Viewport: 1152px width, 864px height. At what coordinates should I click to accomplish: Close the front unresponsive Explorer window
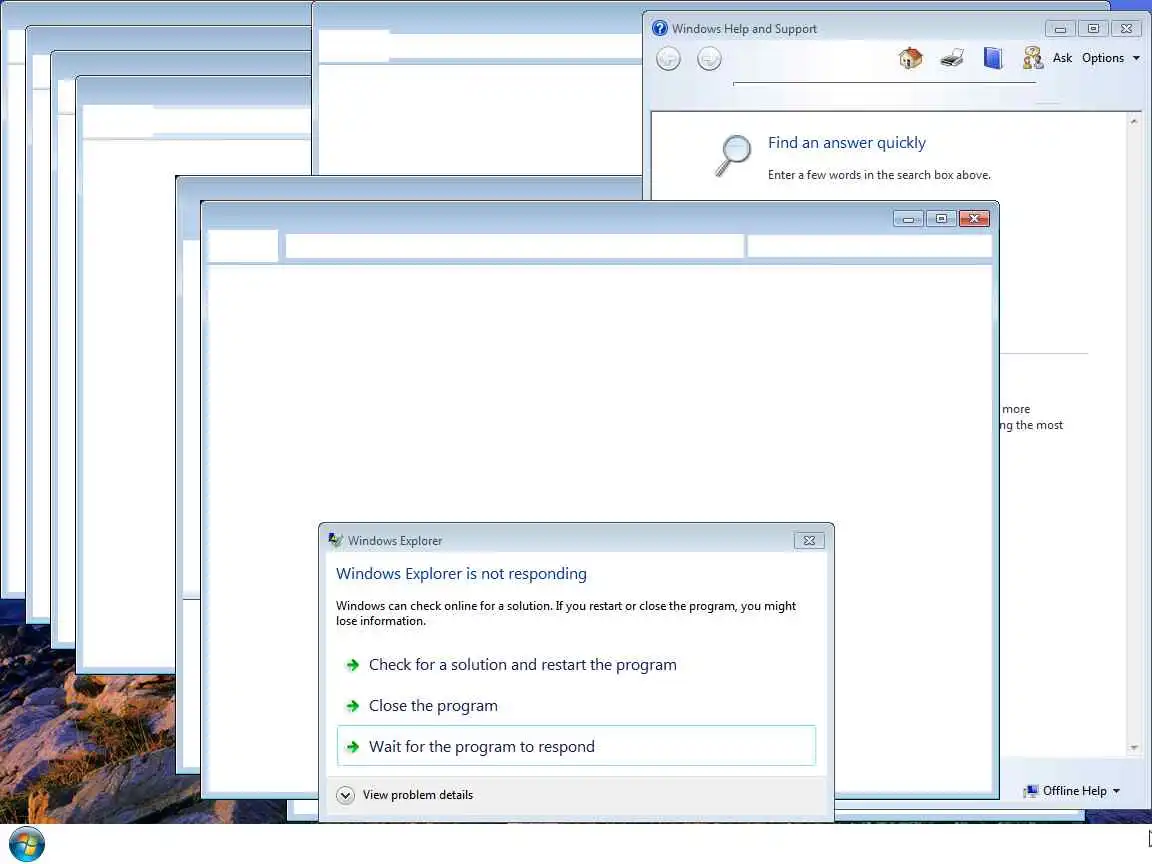coord(974,218)
